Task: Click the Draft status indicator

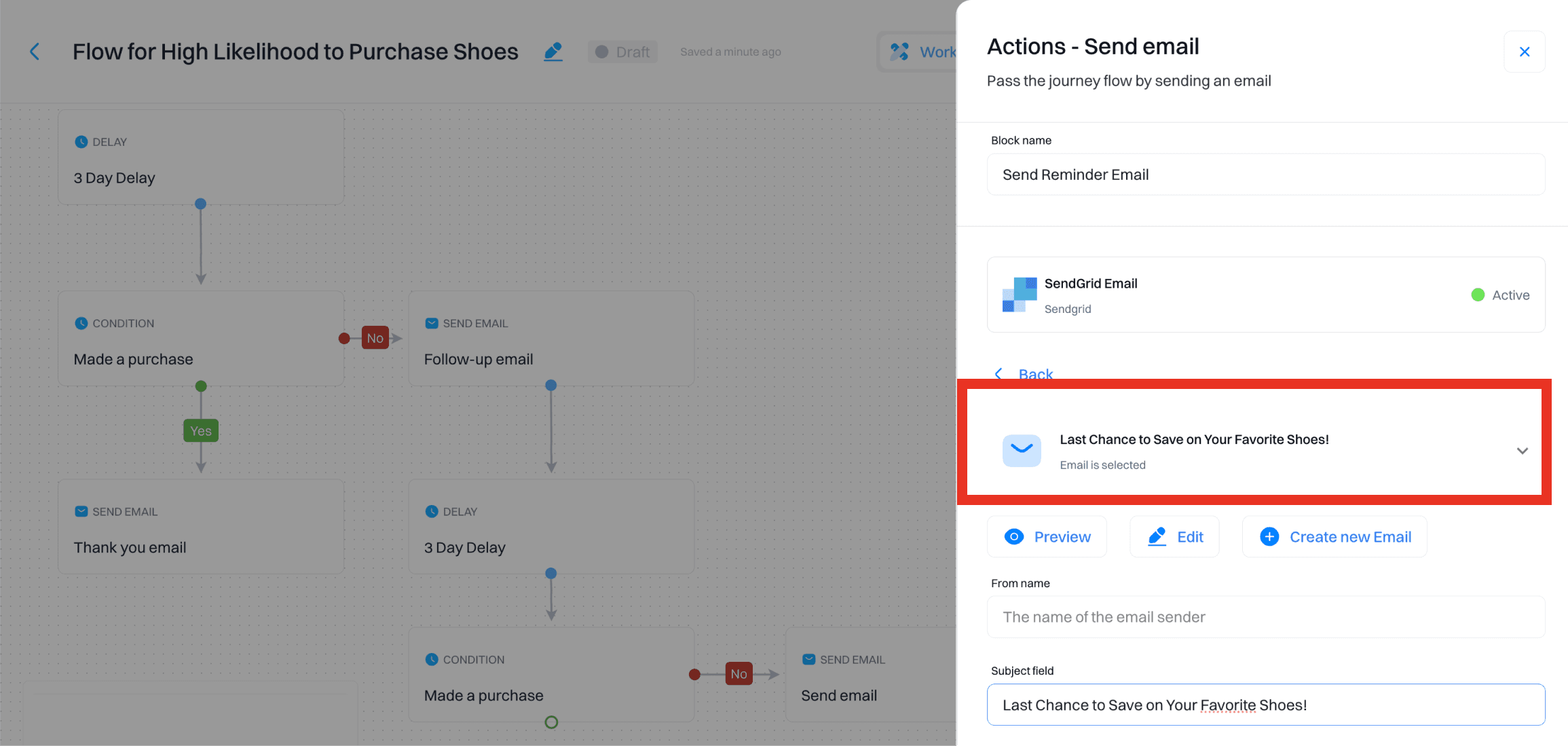Action: (622, 52)
